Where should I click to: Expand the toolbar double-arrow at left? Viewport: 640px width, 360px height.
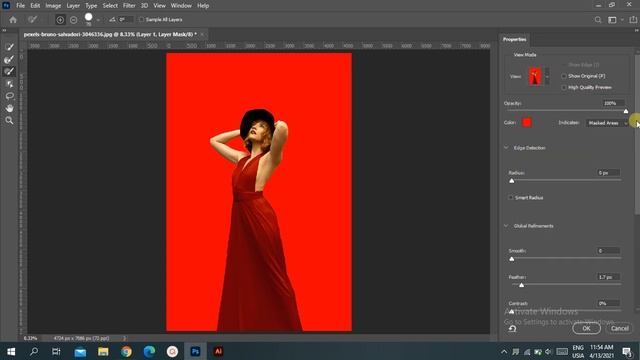pos(4,30)
